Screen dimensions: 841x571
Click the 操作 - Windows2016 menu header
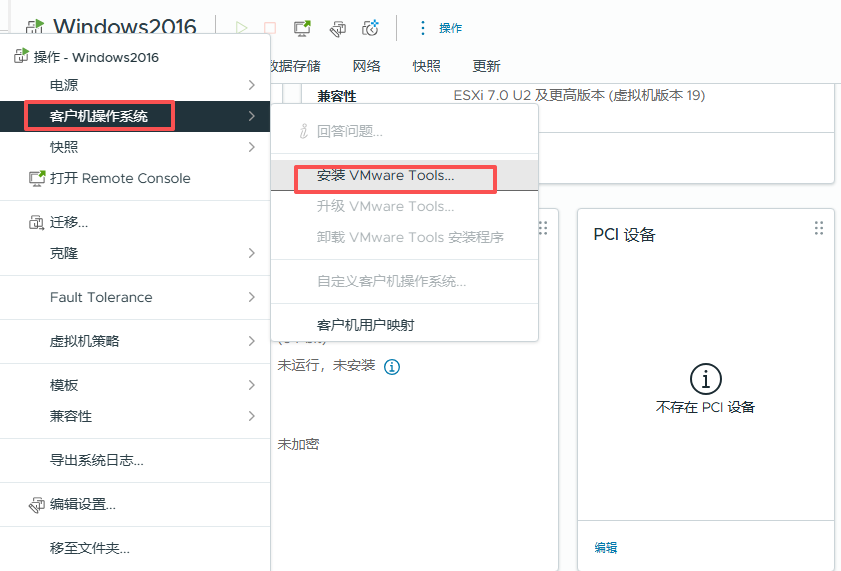(x=96, y=57)
